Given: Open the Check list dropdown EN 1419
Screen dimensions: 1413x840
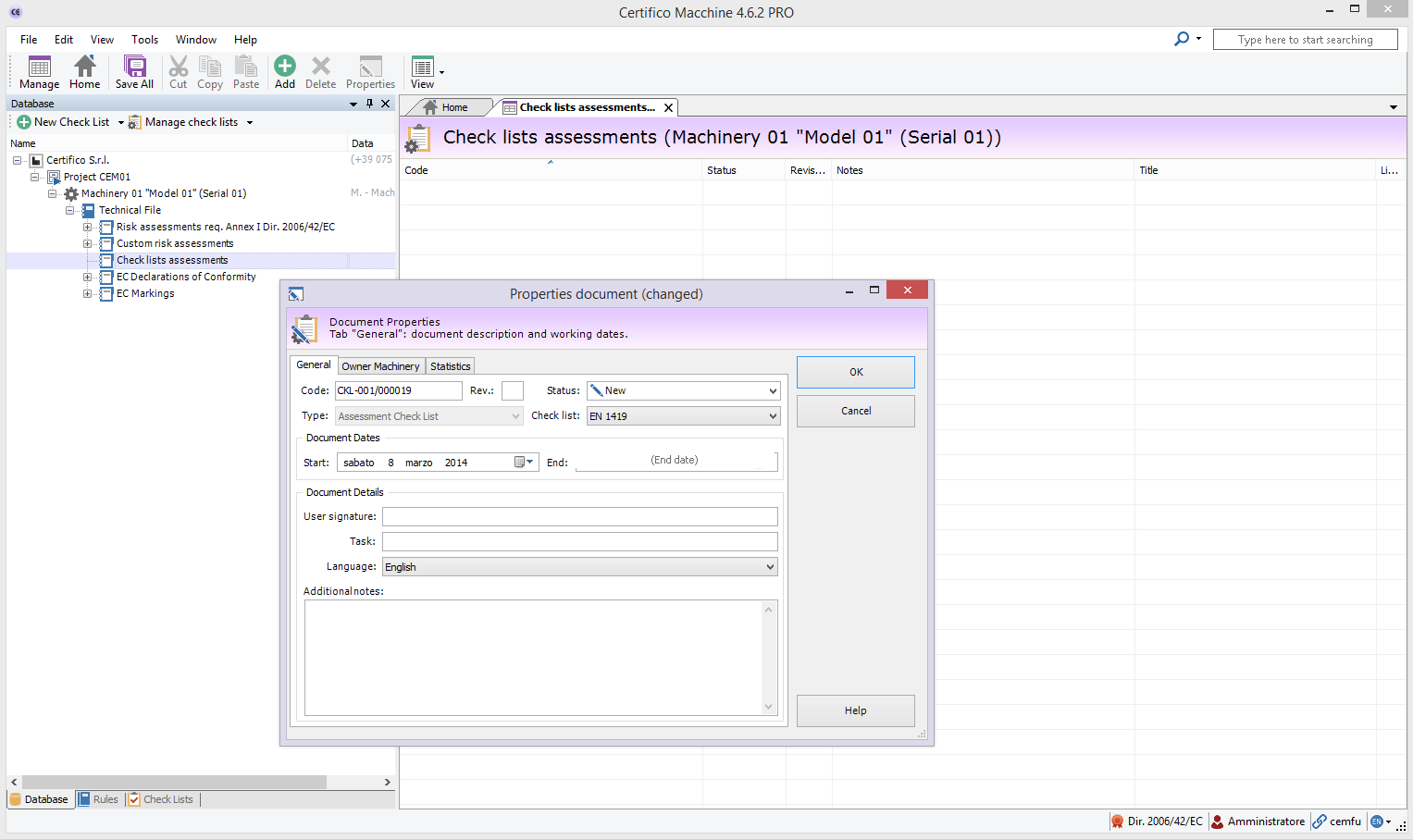Looking at the screenshot, I should [x=684, y=416].
